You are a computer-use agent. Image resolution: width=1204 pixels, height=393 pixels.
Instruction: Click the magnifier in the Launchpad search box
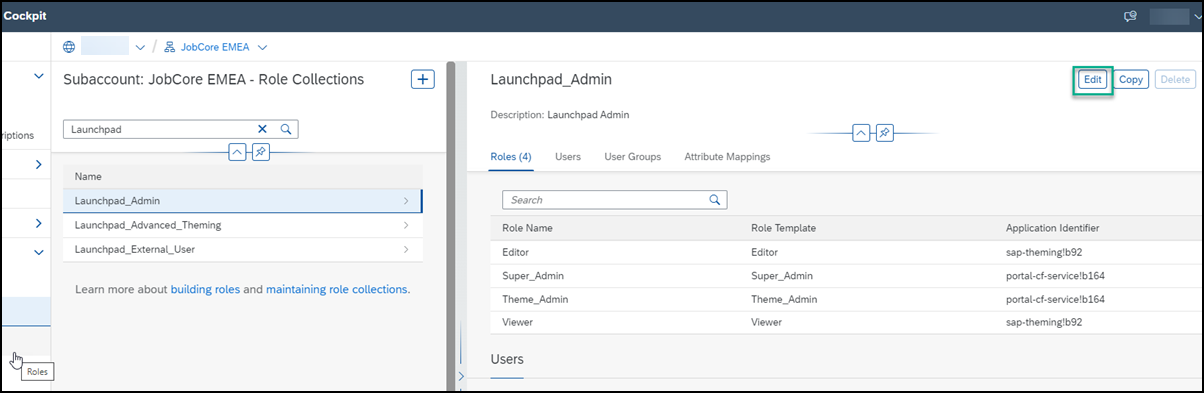click(285, 129)
